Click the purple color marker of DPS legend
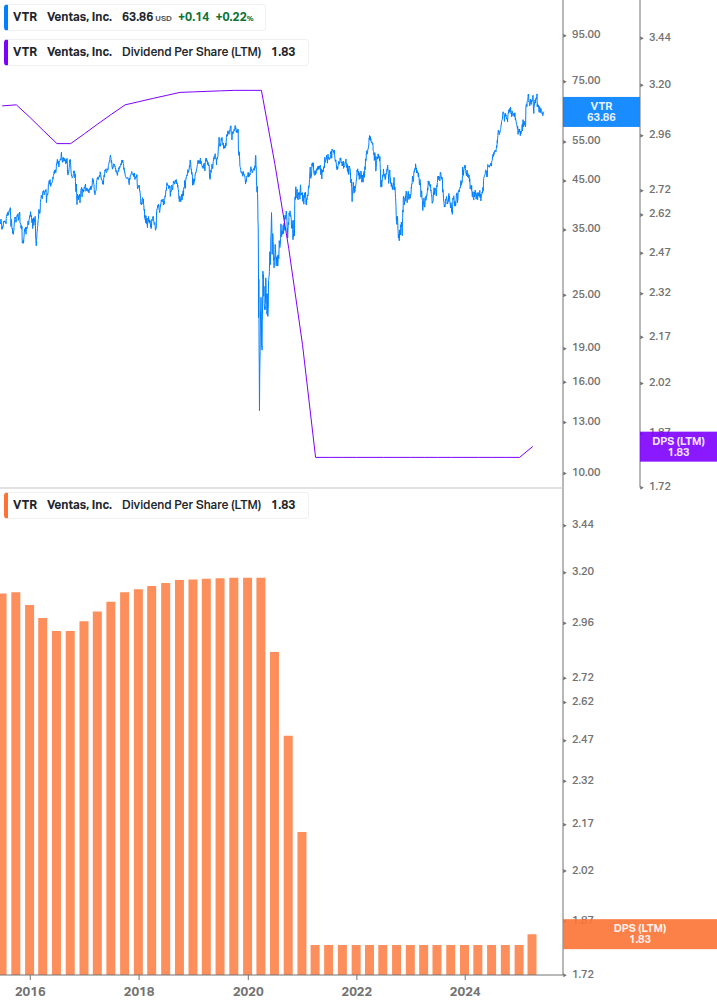 click(6, 53)
